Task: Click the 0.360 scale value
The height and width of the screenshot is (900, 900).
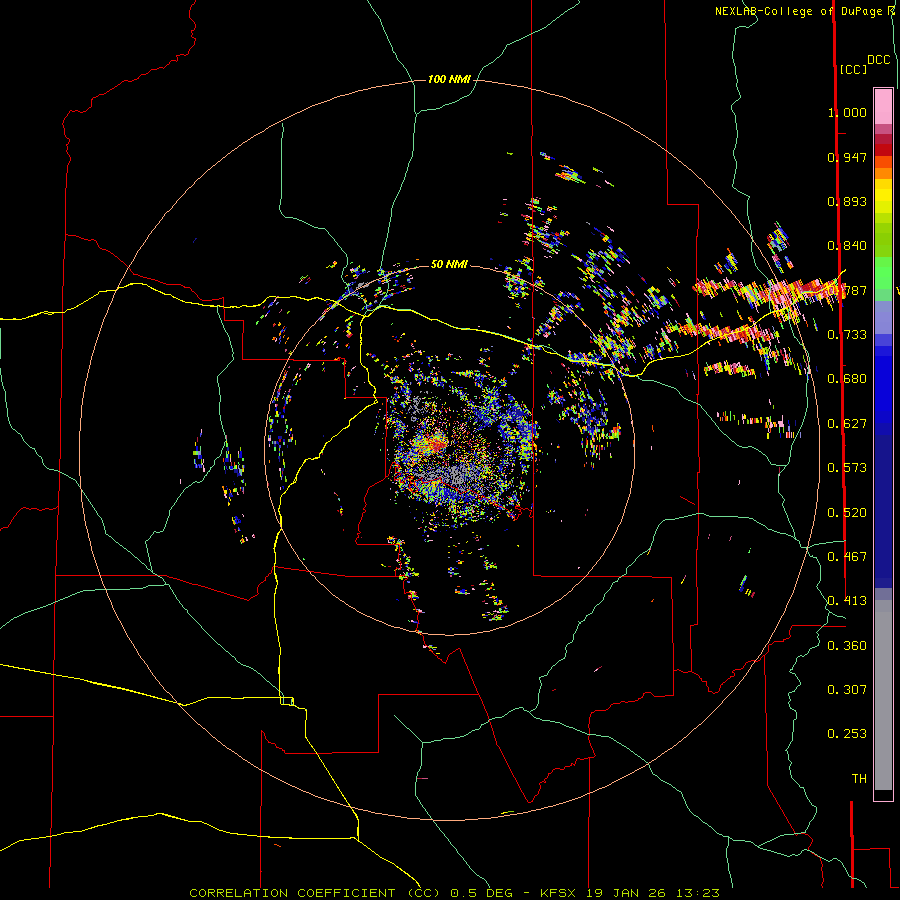Action: (847, 646)
